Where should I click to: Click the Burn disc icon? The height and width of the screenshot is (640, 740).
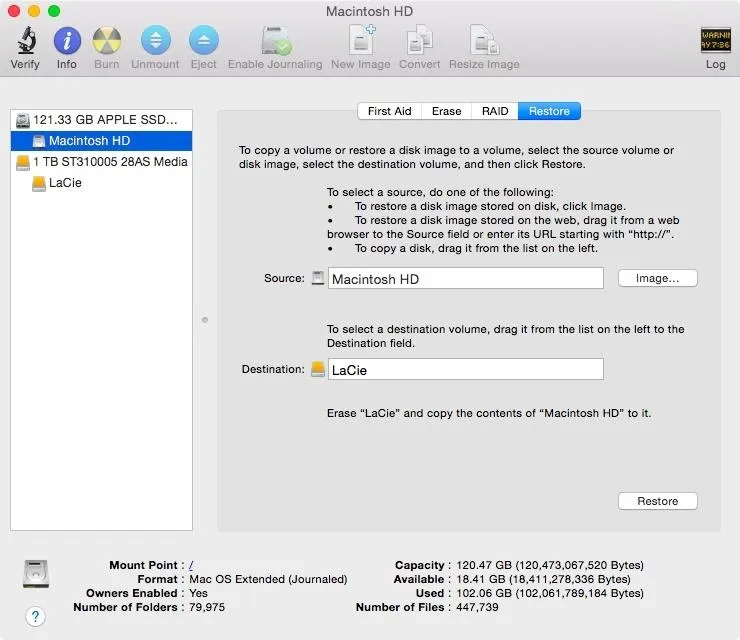click(x=107, y=41)
